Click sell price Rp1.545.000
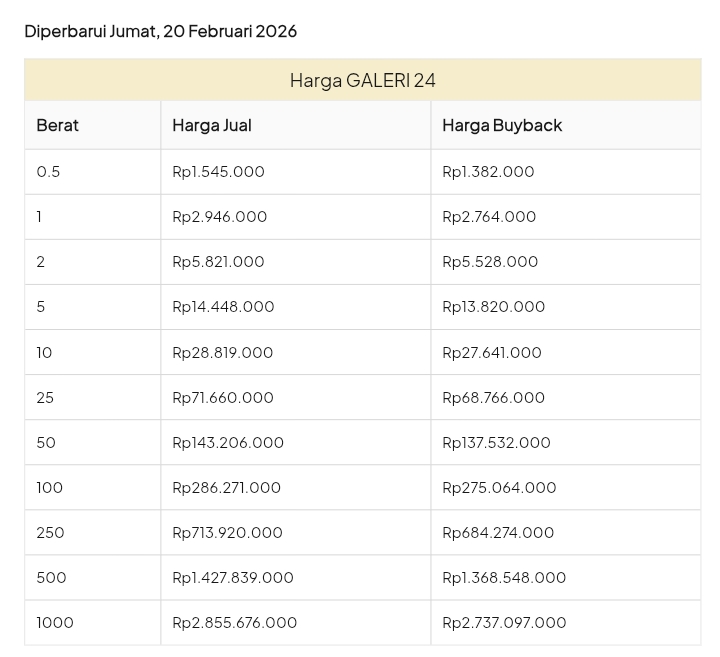 pos(218,172)
